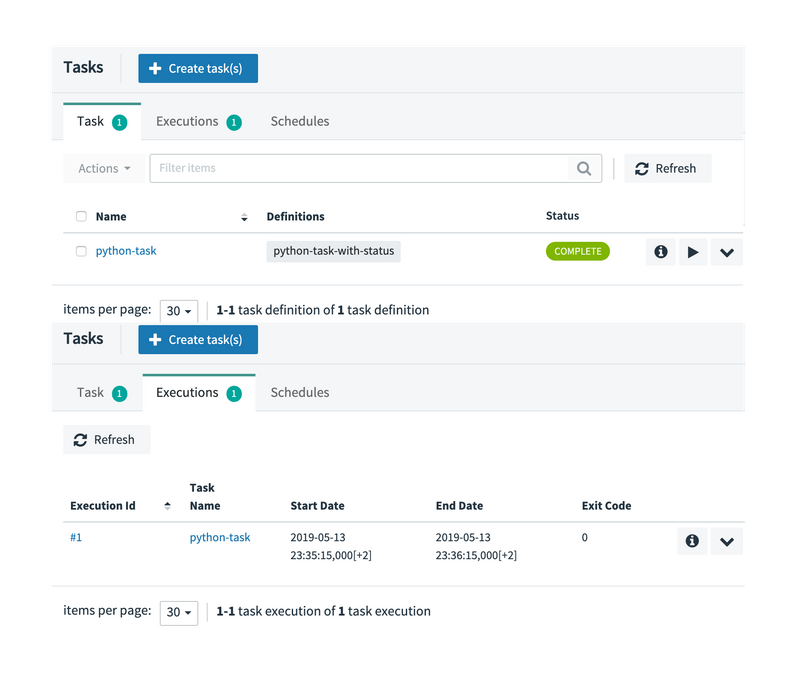Viewport: 800px width, 685px height.
Task: Switch to the Schedules tab
Action: (299, 121)
